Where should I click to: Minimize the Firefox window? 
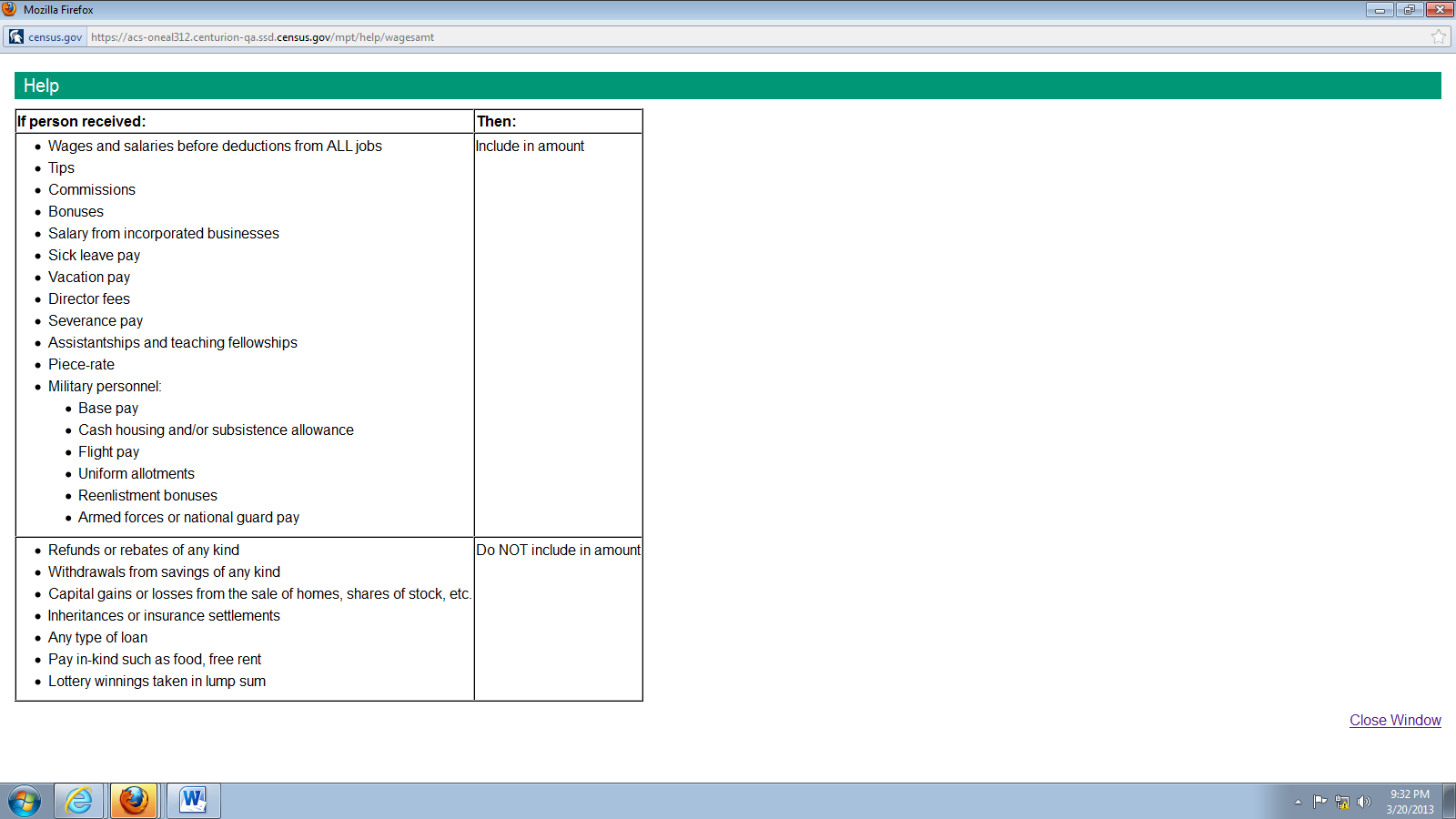coord(1380,10)
